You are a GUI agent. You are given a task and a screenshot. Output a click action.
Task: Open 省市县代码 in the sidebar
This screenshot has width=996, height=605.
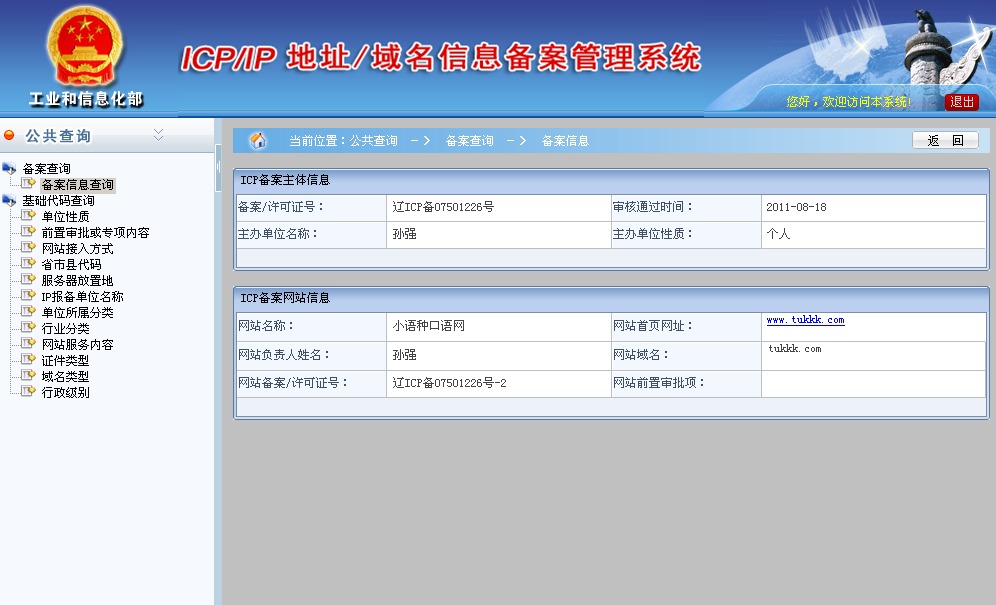(x=71, y=264)
